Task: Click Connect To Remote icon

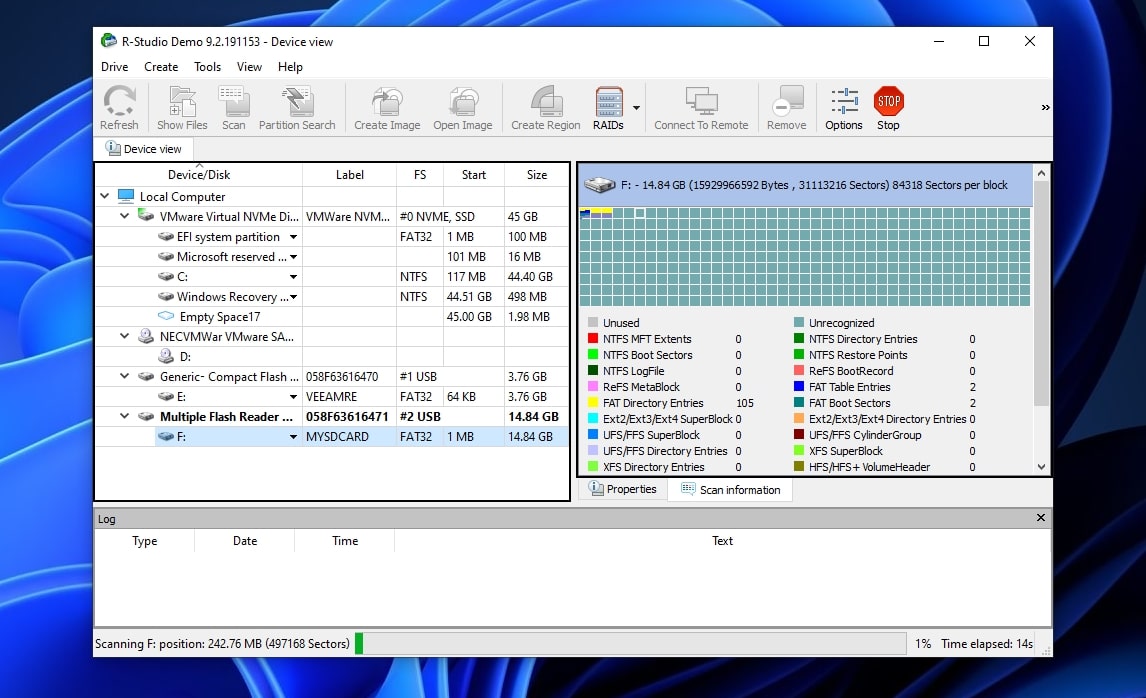Action: [703, 106]
